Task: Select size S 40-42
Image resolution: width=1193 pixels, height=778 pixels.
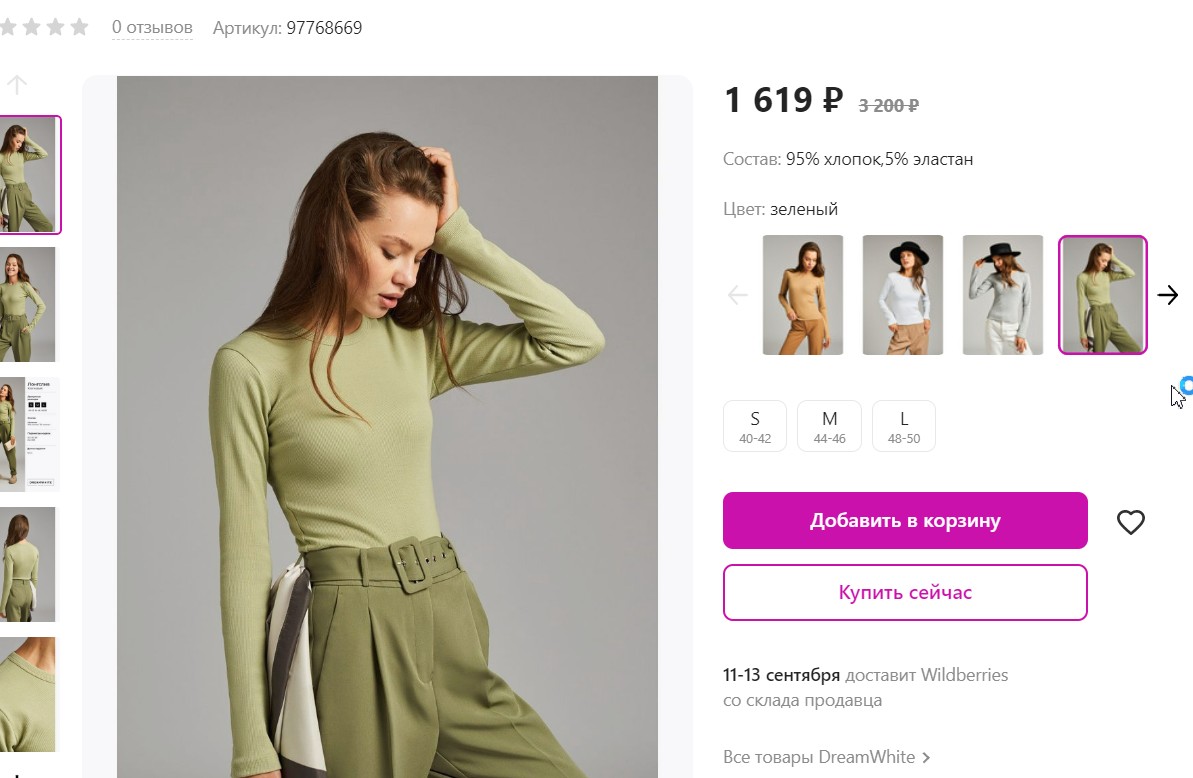Action: (x=754, y=425)
